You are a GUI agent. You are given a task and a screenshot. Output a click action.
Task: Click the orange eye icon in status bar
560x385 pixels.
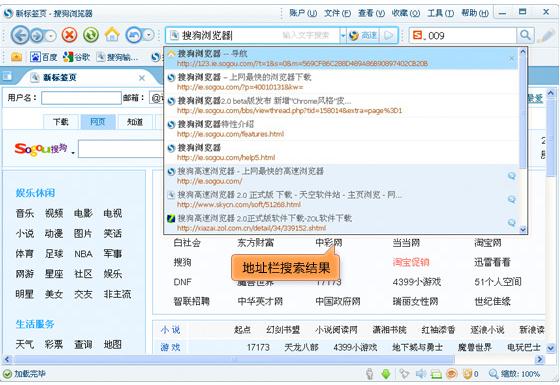(451, 374)
